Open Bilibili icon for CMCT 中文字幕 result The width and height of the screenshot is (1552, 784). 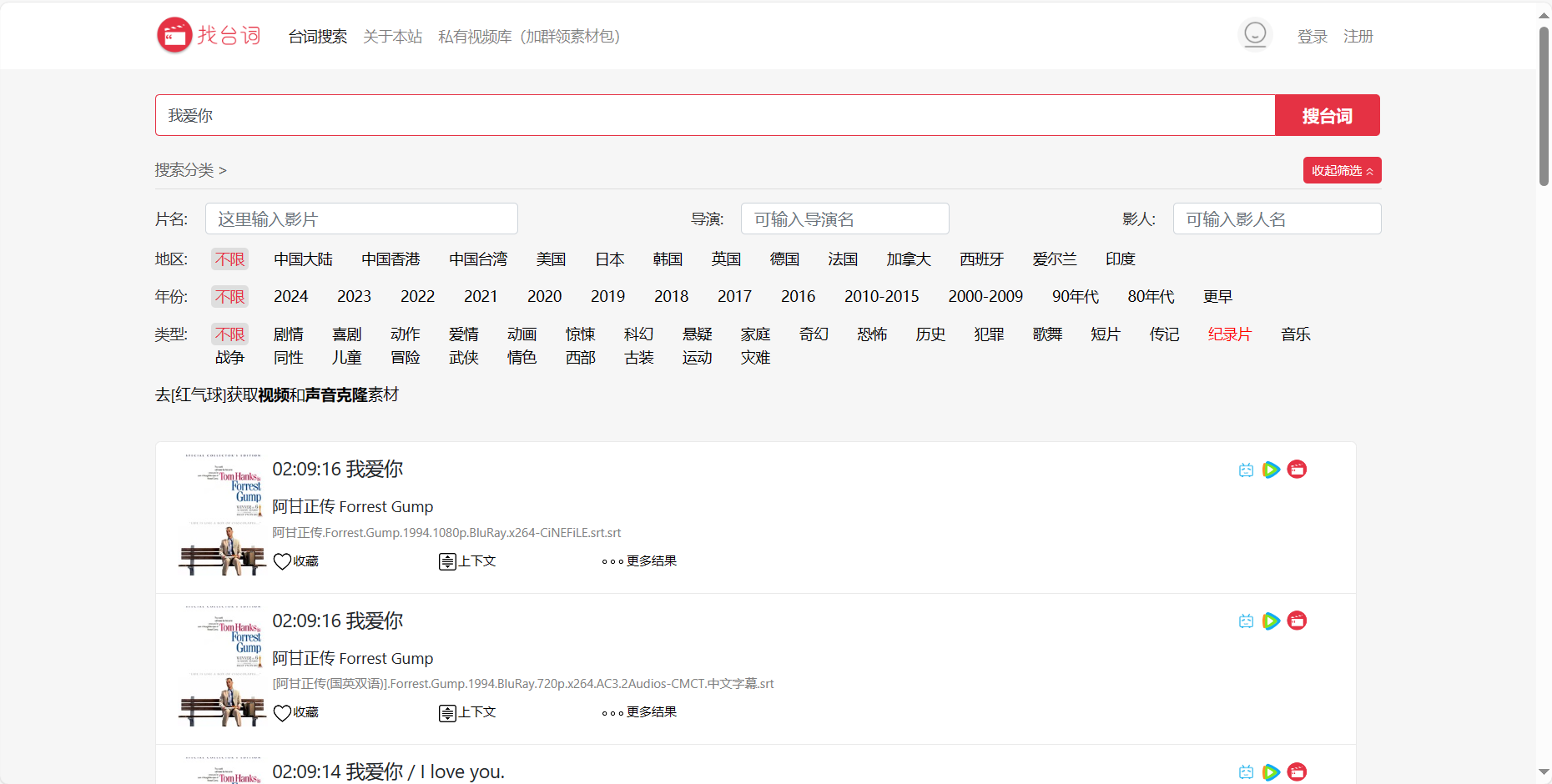pos(1246,621)
